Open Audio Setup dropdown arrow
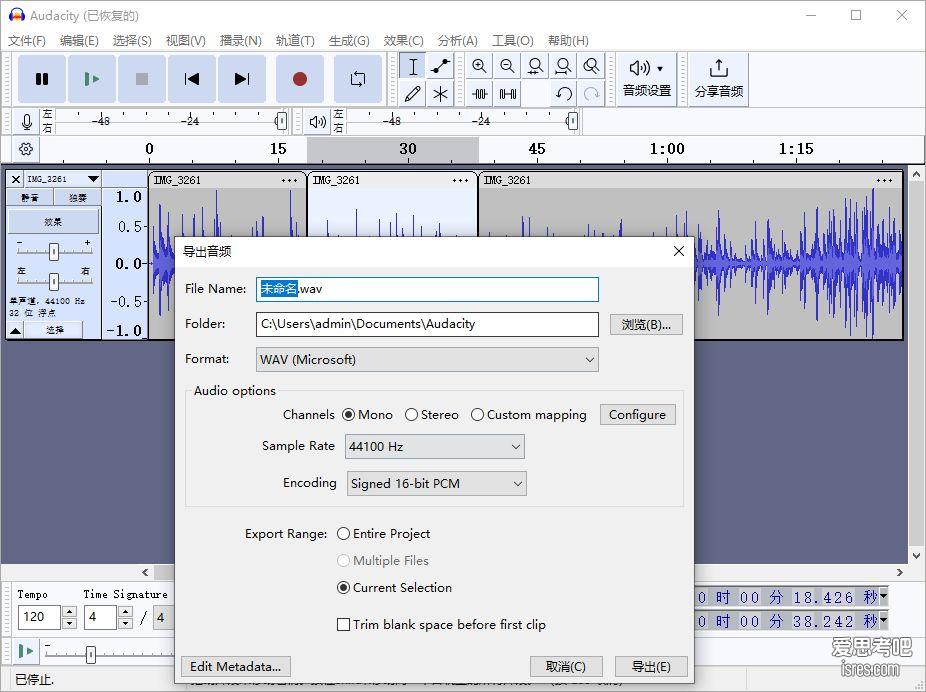Screen dimensions: 926x692 tap(660, 68)
